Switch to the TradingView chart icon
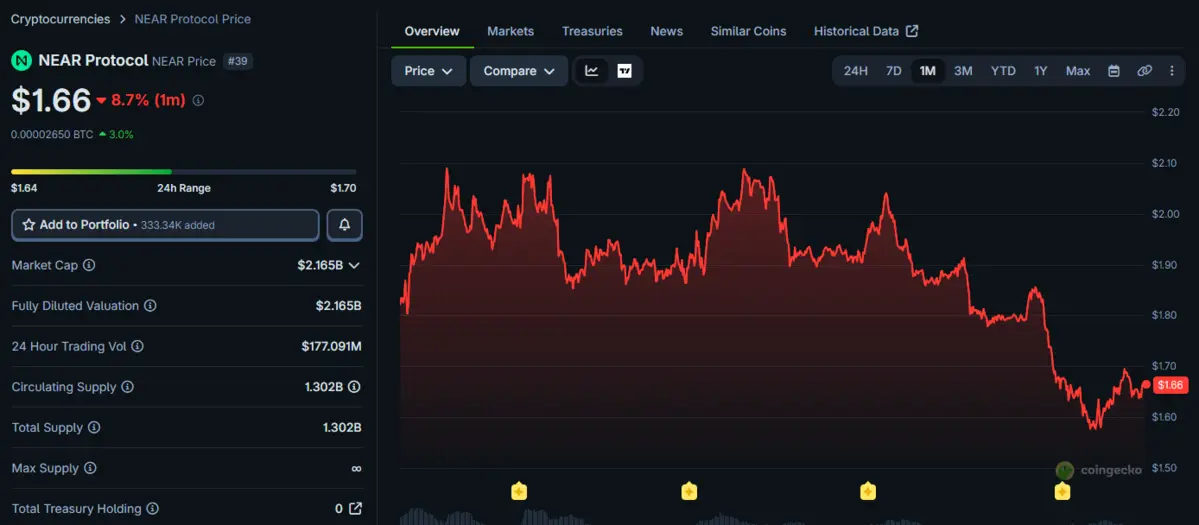Viewport: 1199px width, 525px height. 625,71
